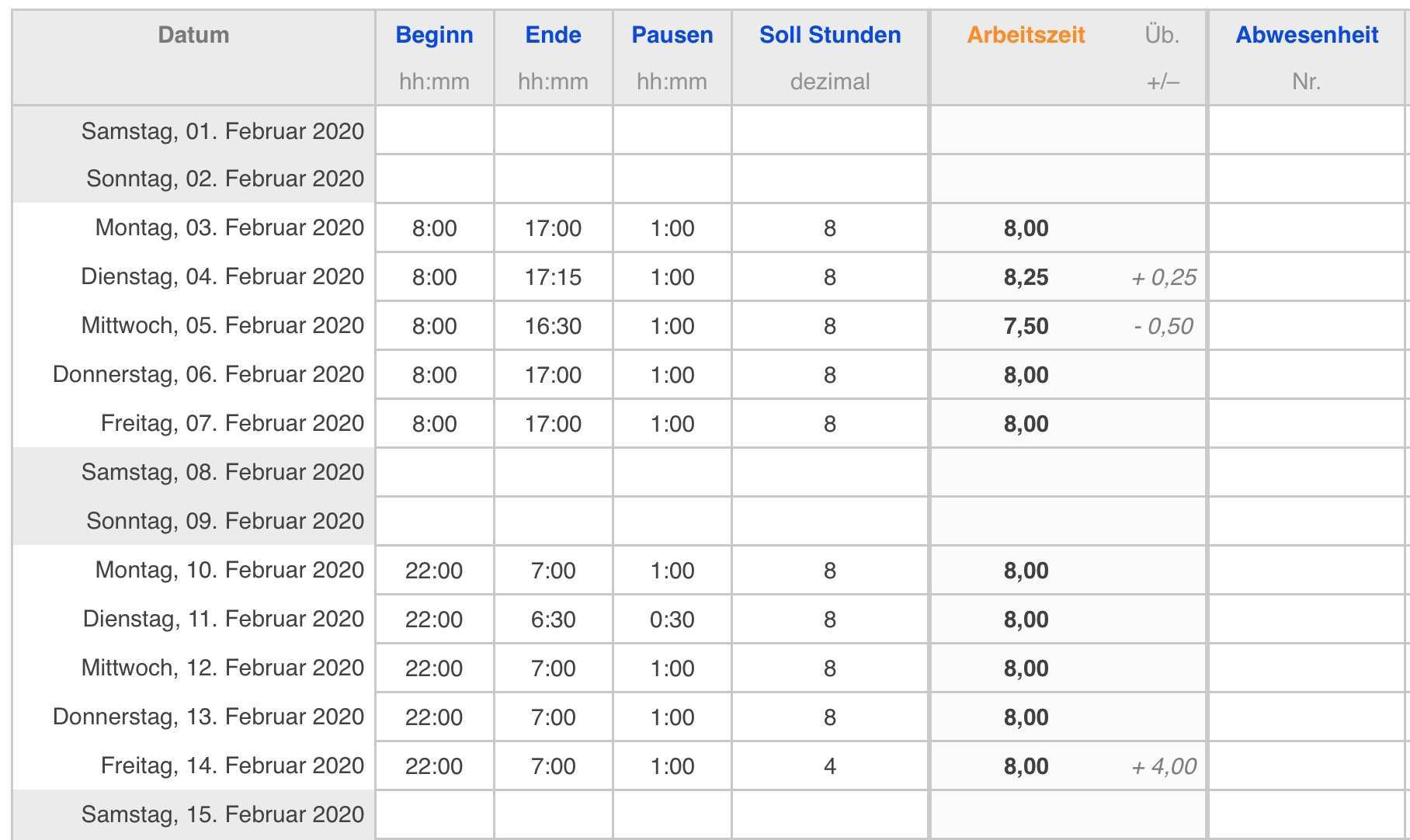Click the 0:30 break on 11. Februar
This screenshot has height=840, width=1410.
point(672,620)
